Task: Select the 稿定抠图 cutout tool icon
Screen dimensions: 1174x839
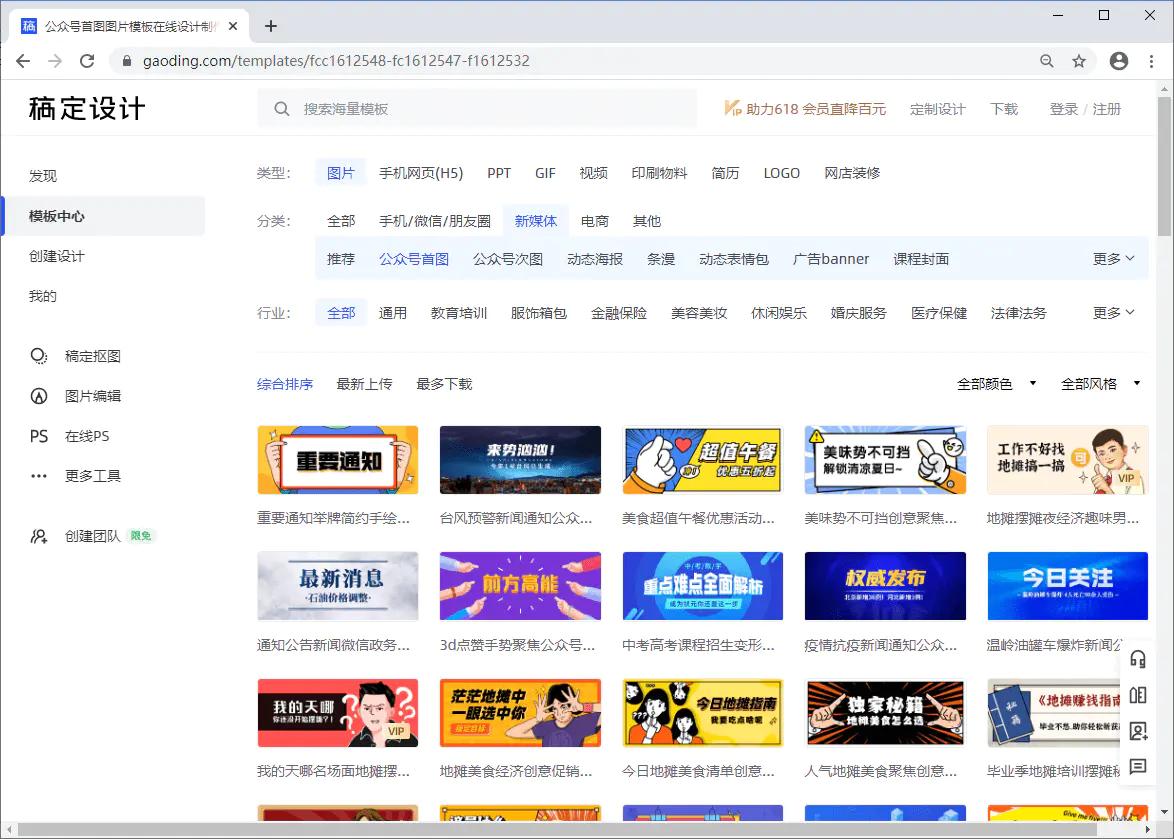Action: tap(39, 355)
